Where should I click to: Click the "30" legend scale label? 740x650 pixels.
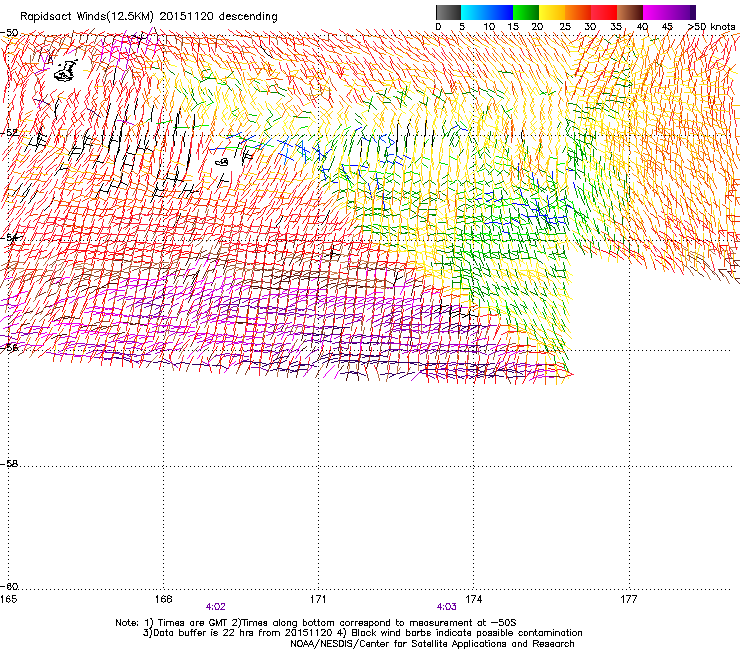590,27
